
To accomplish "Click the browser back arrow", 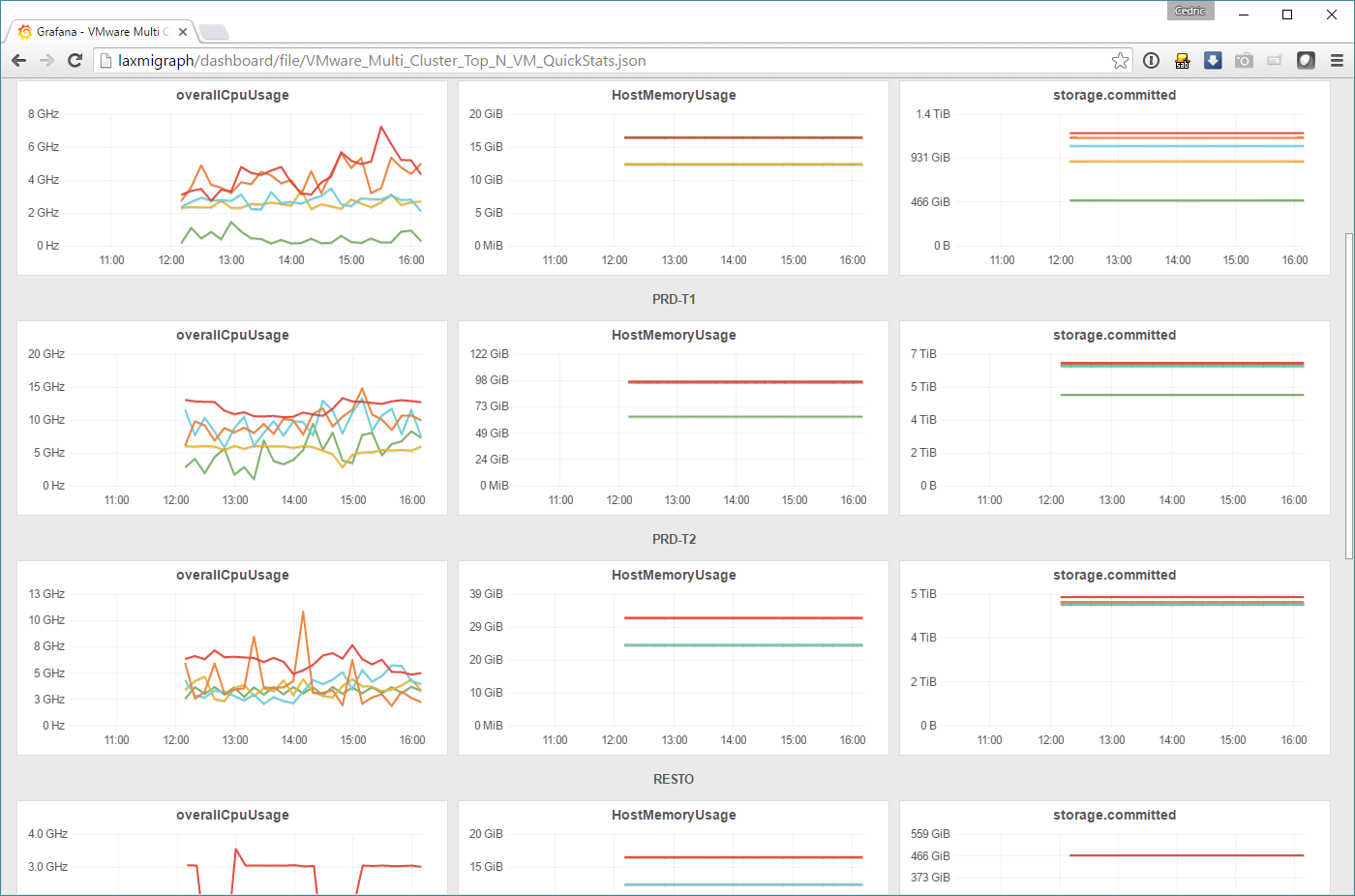I will click(x=18, y=60).
